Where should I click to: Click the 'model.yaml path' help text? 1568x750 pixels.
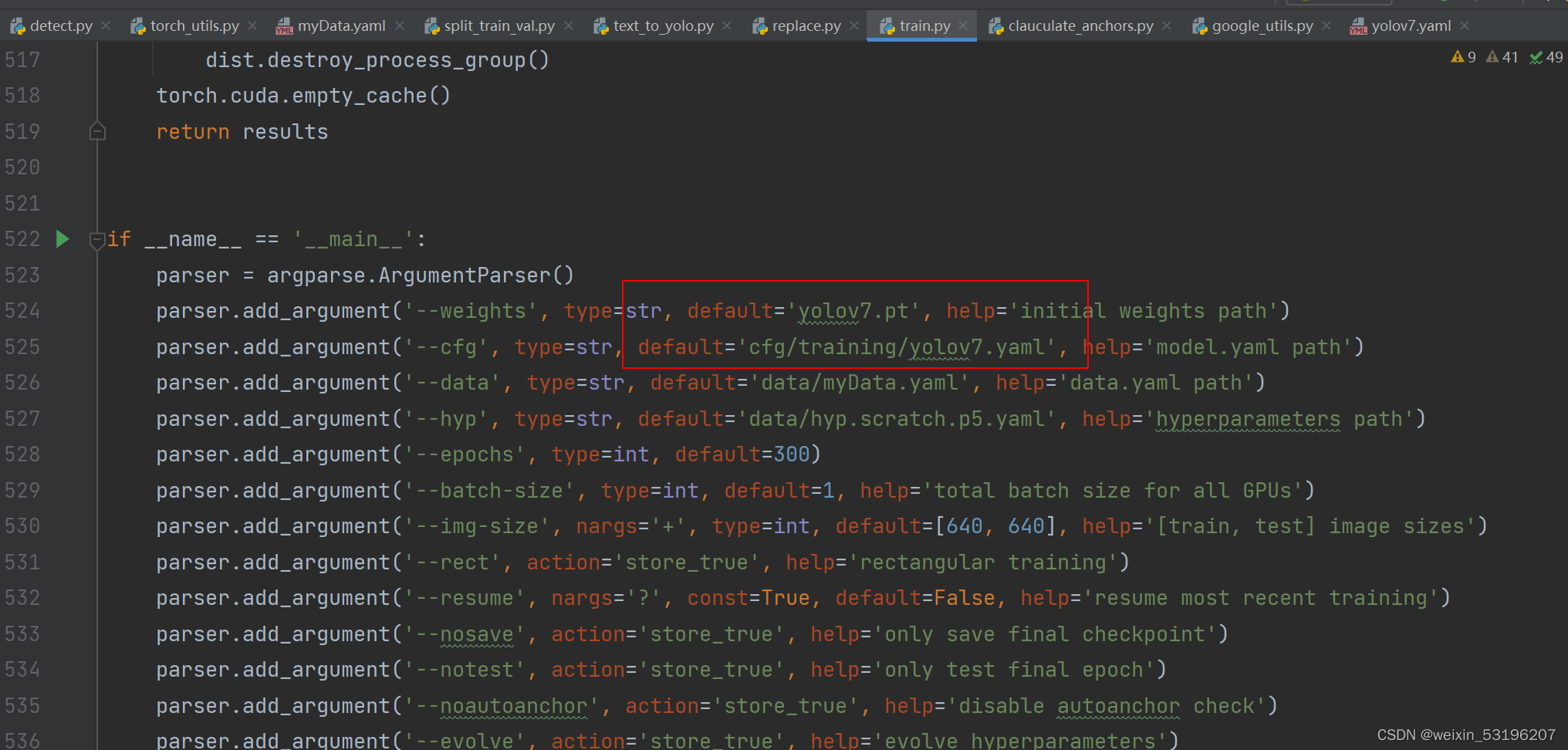point(1249,347)
